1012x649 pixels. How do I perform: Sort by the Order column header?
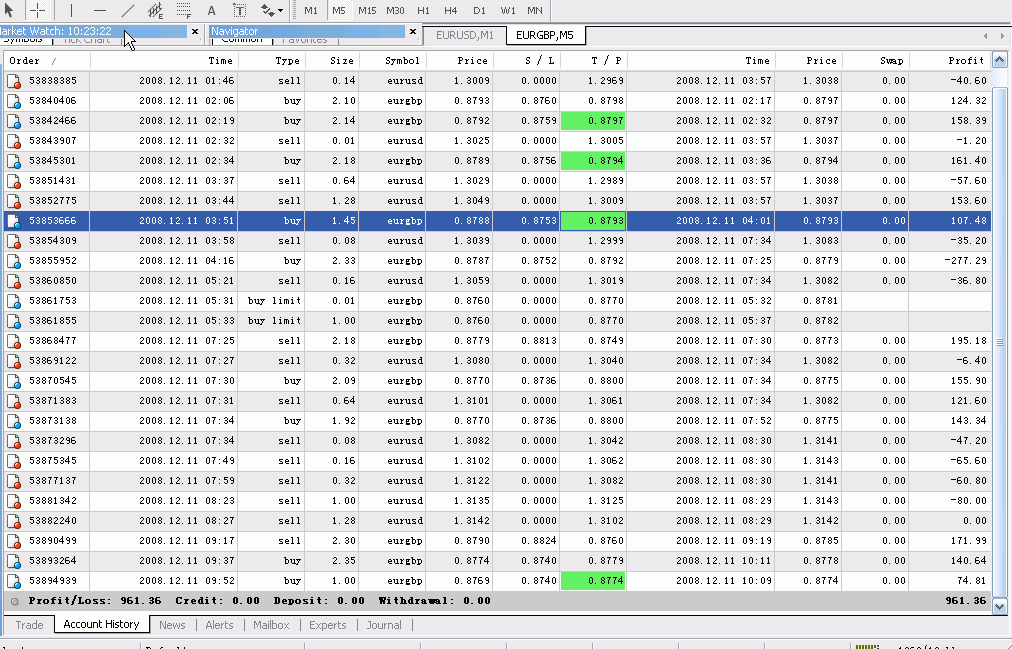tap(46, 61)
